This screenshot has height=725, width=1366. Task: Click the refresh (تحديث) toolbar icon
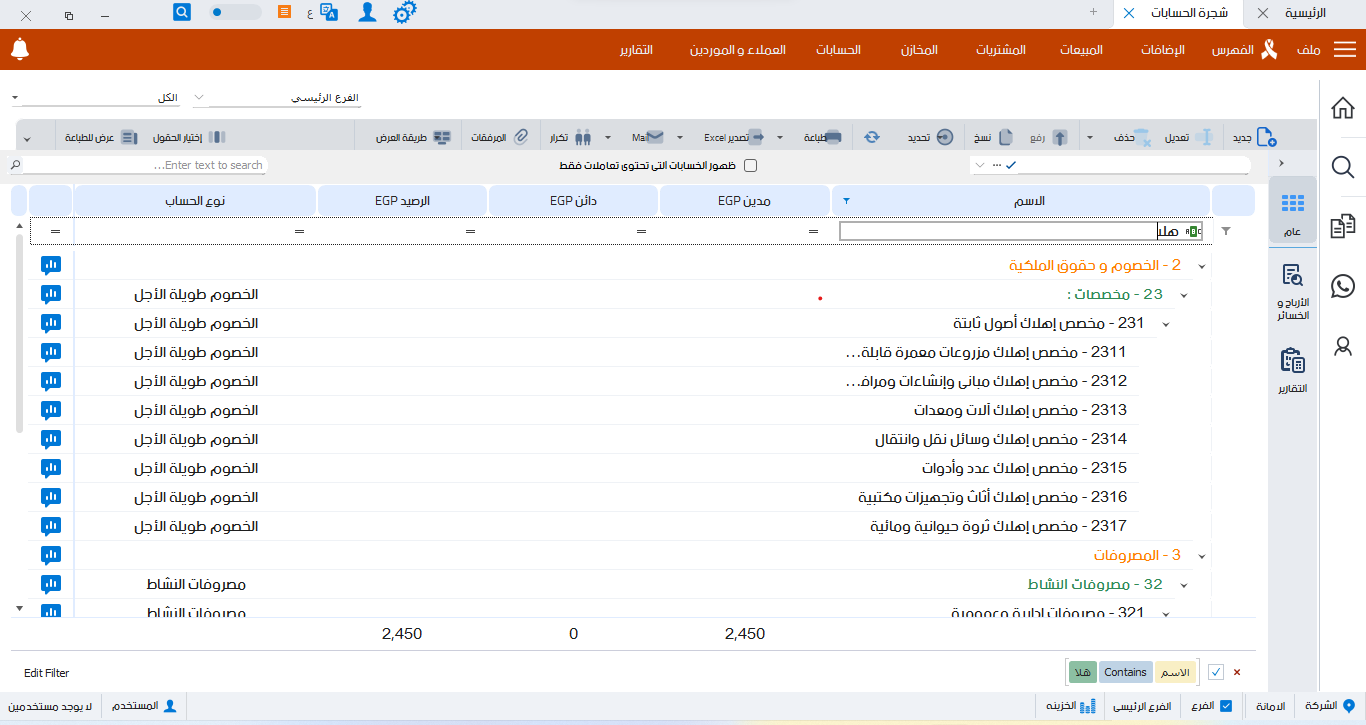point(872,137)
